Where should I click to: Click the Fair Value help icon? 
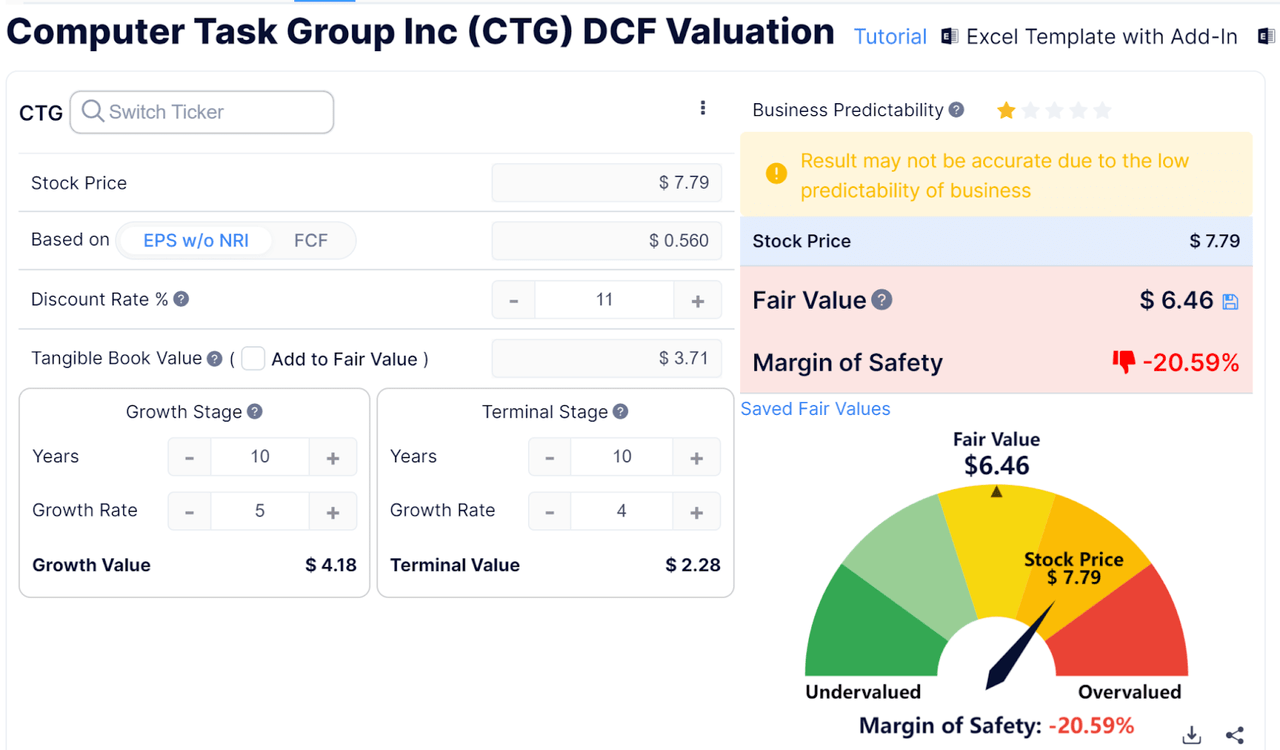[x=881, y=300]
